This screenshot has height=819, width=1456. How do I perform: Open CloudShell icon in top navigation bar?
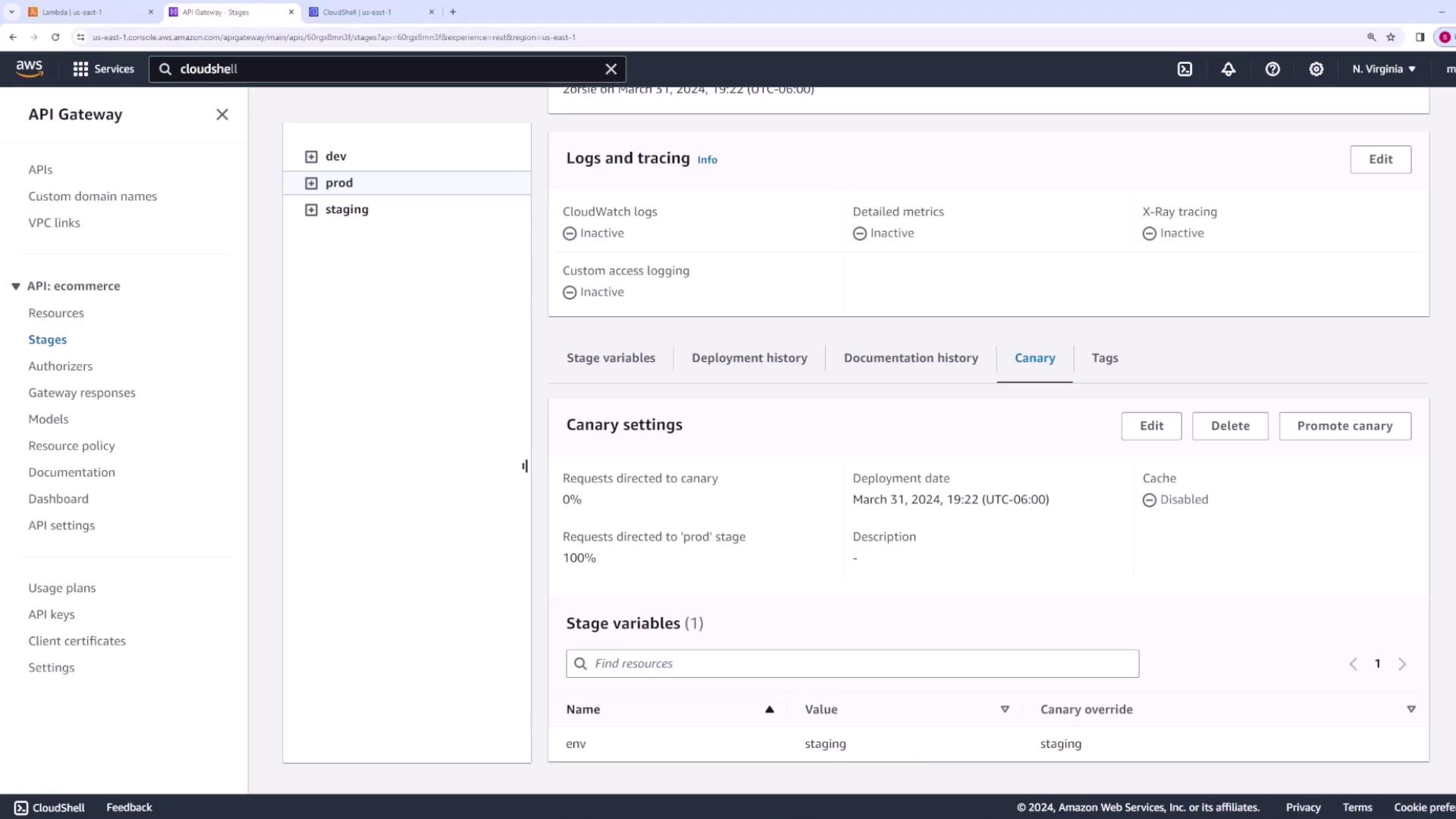[x=1185, y=69]
